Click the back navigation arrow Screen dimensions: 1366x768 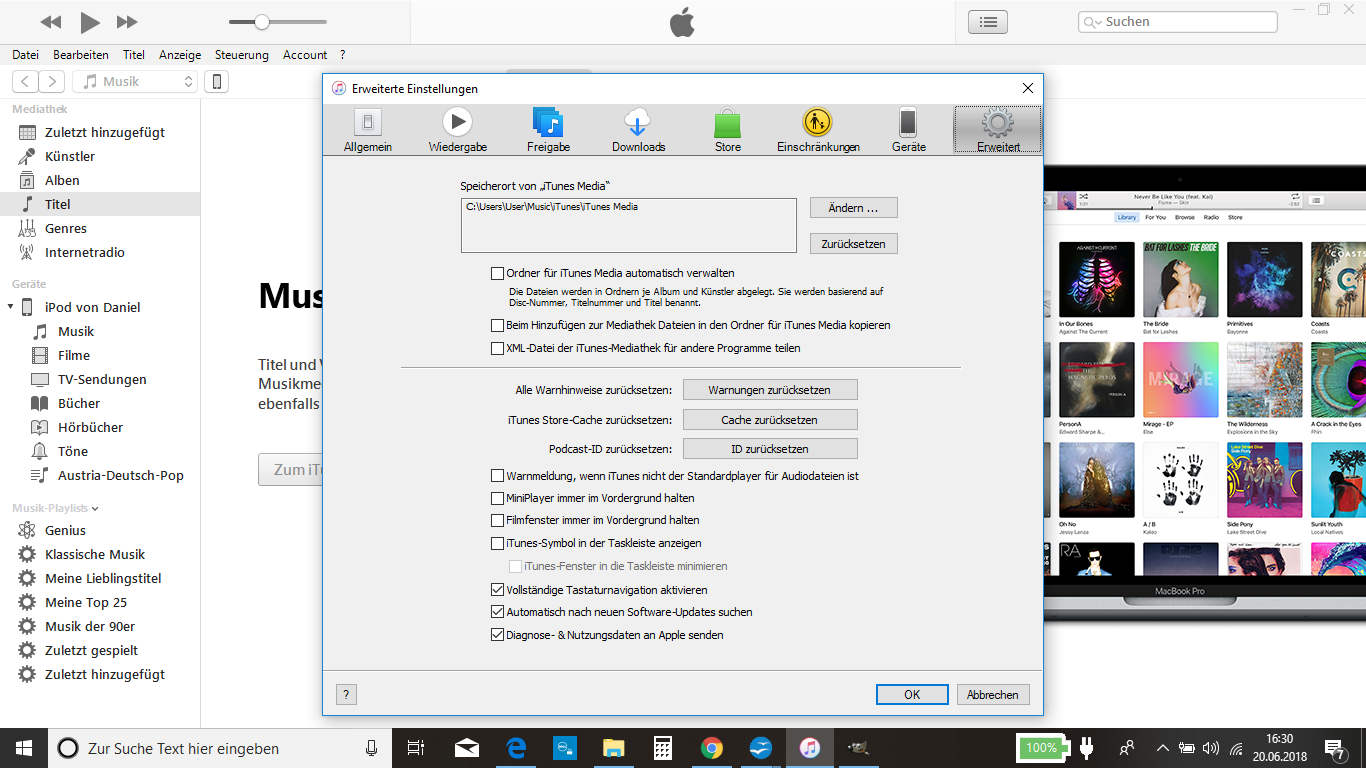pos(26,82)
